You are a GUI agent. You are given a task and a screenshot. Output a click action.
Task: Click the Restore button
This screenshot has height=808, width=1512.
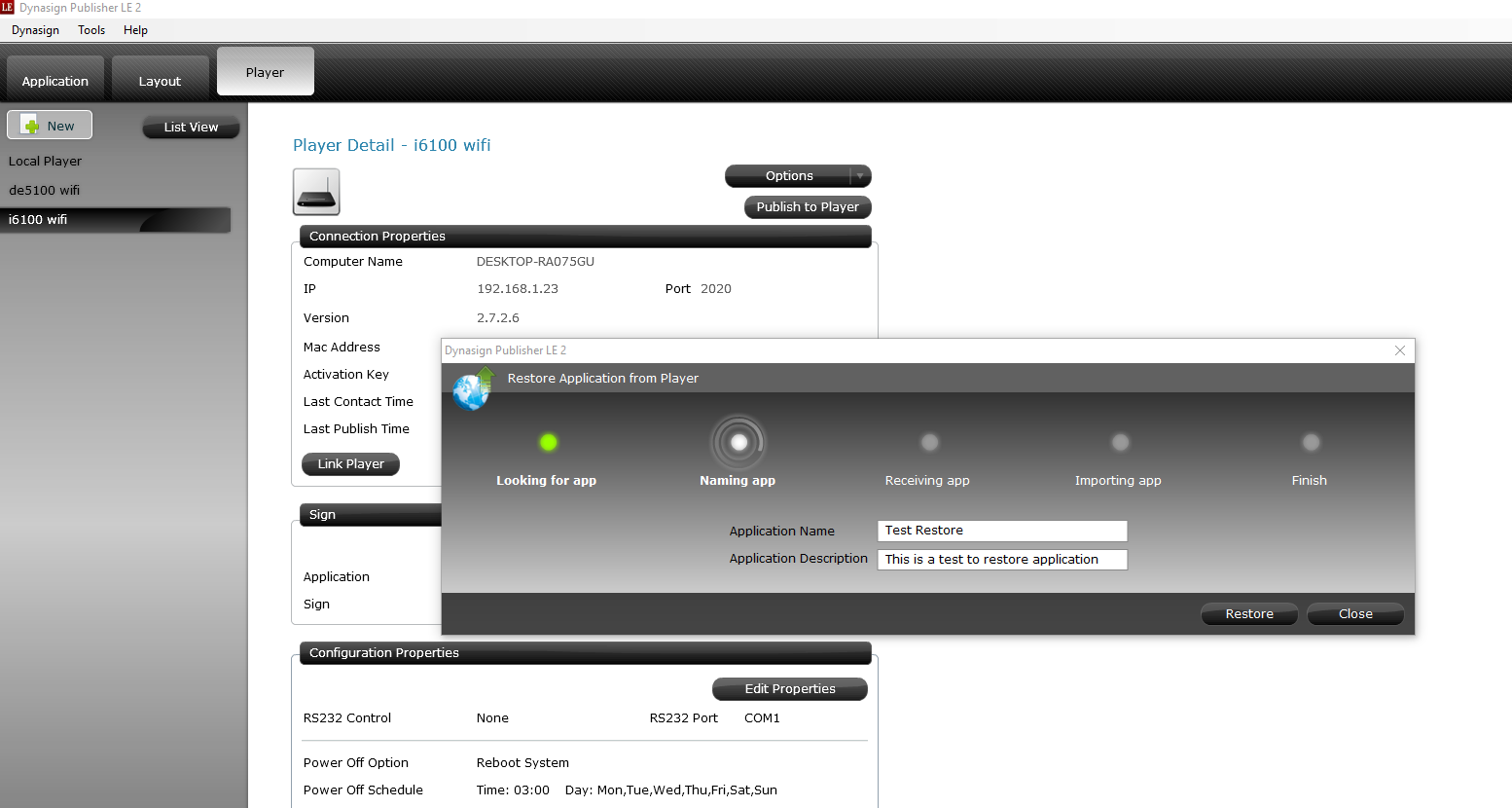1249,614
